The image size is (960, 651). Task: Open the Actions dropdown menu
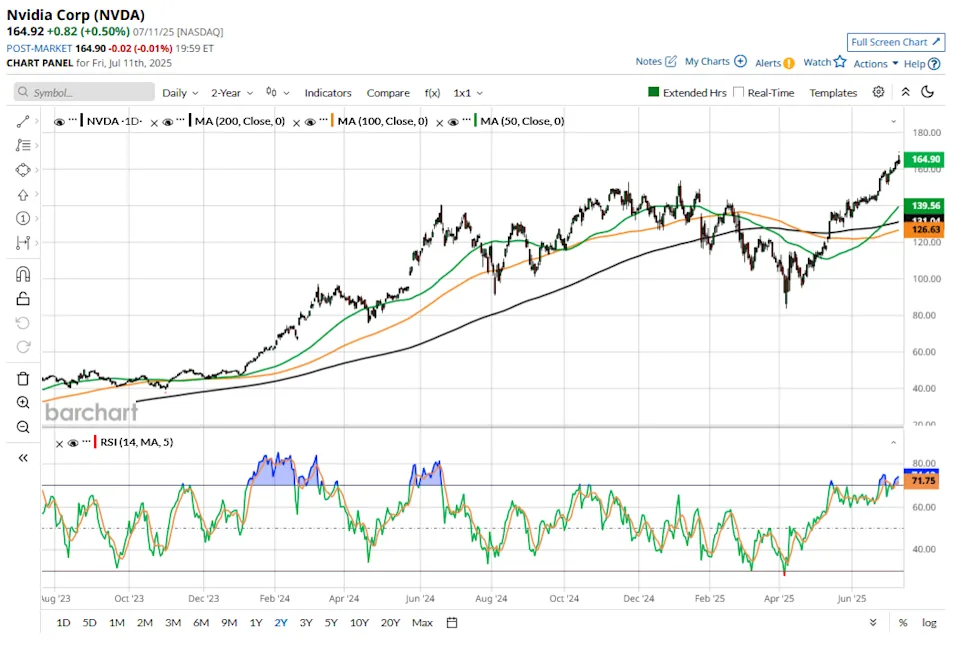875,63
